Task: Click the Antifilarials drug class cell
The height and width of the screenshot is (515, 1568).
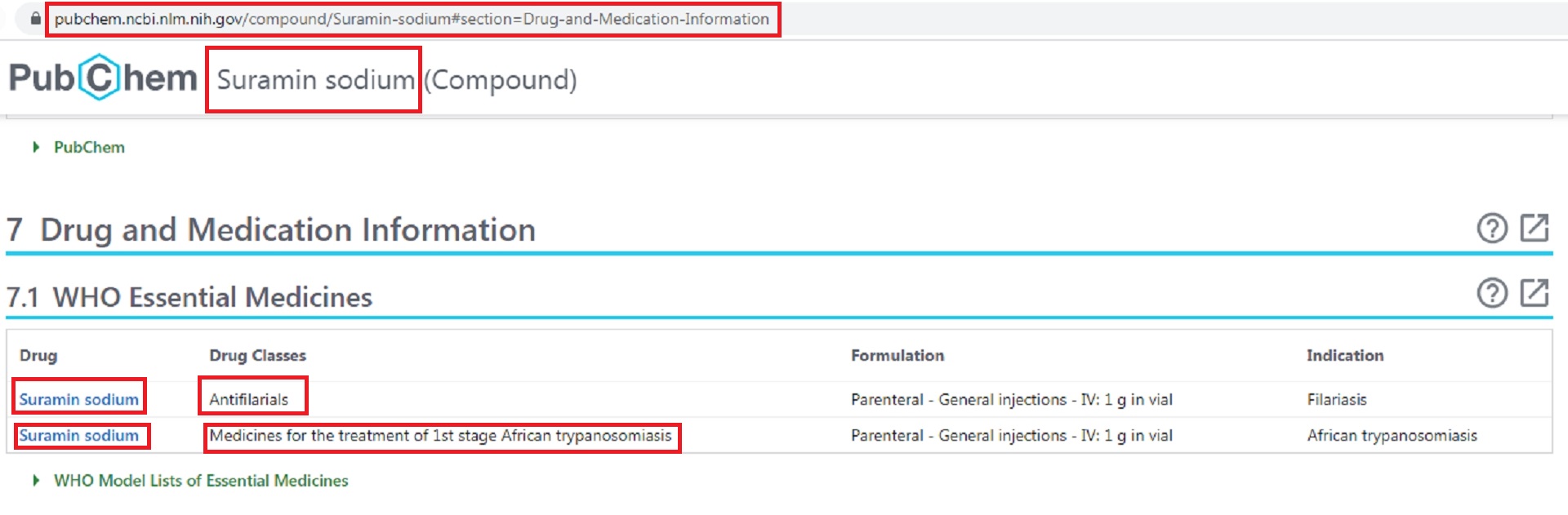Action: [x=249, y=399]
